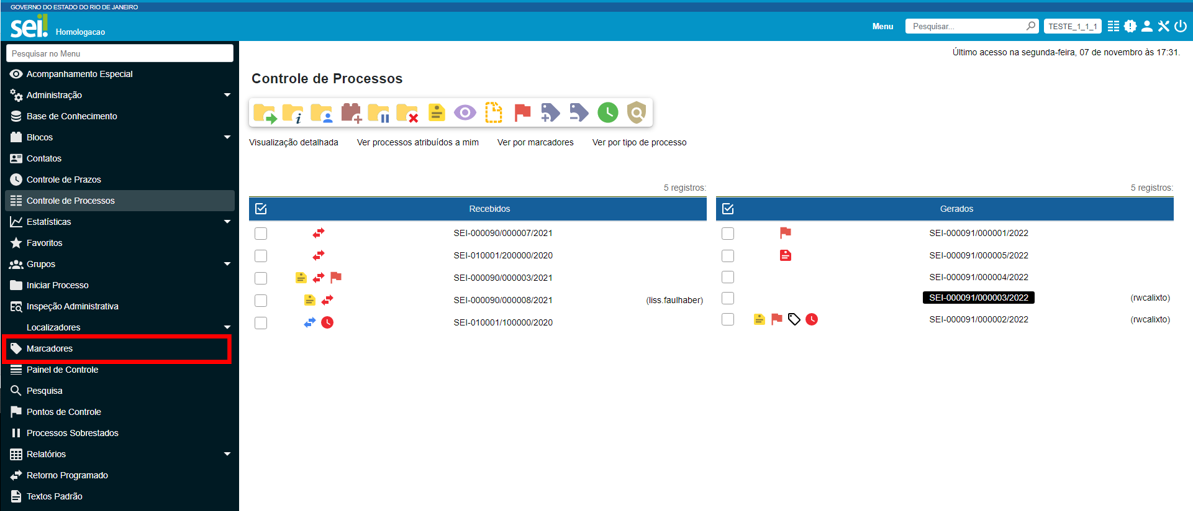Click the green clock icon in the toolbar
The height and width of the screenshot is (511, 1195).
tap(607, 113)
